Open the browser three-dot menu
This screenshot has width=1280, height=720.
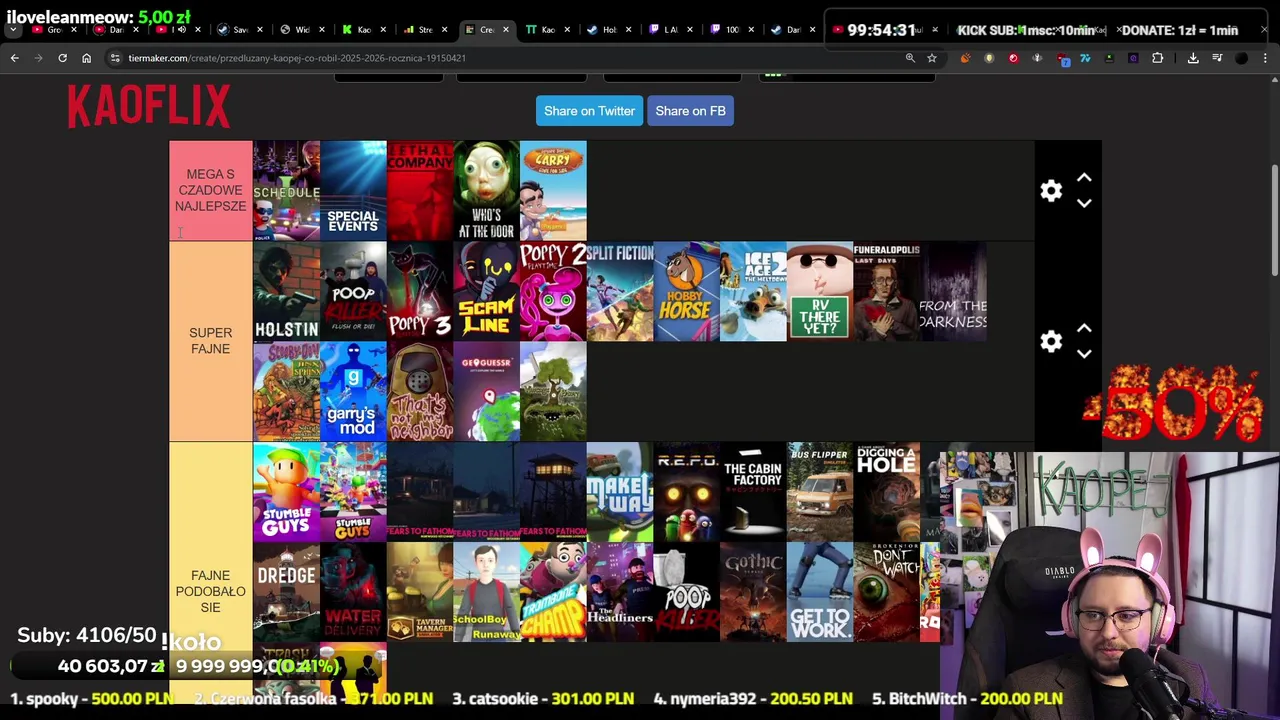point(1265,58)
